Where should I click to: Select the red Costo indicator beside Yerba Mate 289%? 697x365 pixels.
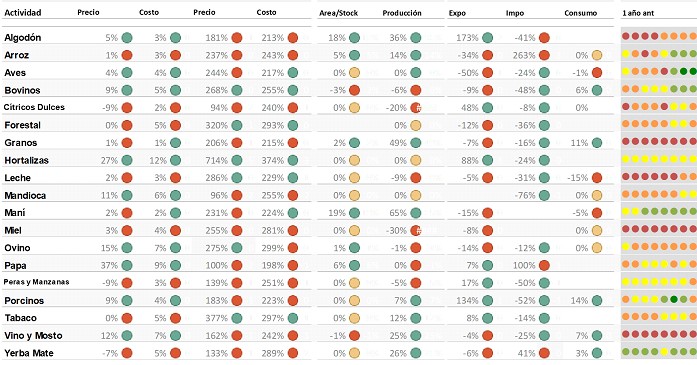[292, 353]
